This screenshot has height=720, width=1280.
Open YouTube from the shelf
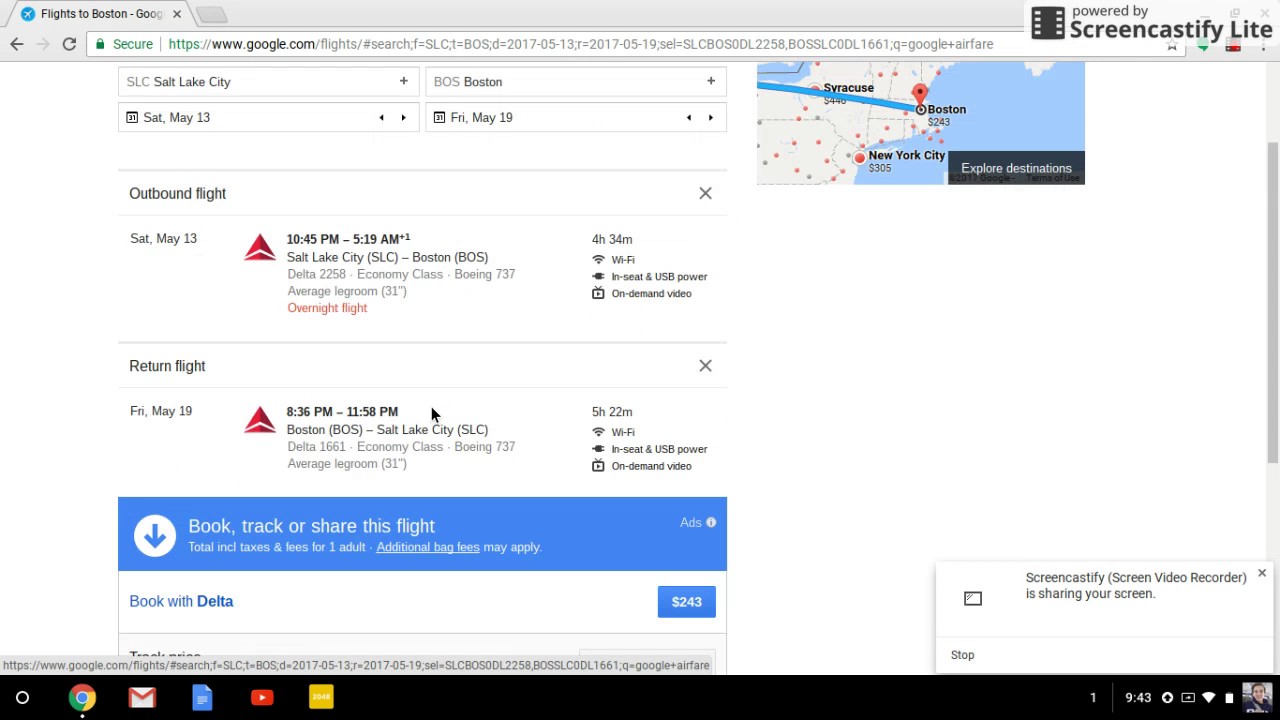tap(262, 697)
